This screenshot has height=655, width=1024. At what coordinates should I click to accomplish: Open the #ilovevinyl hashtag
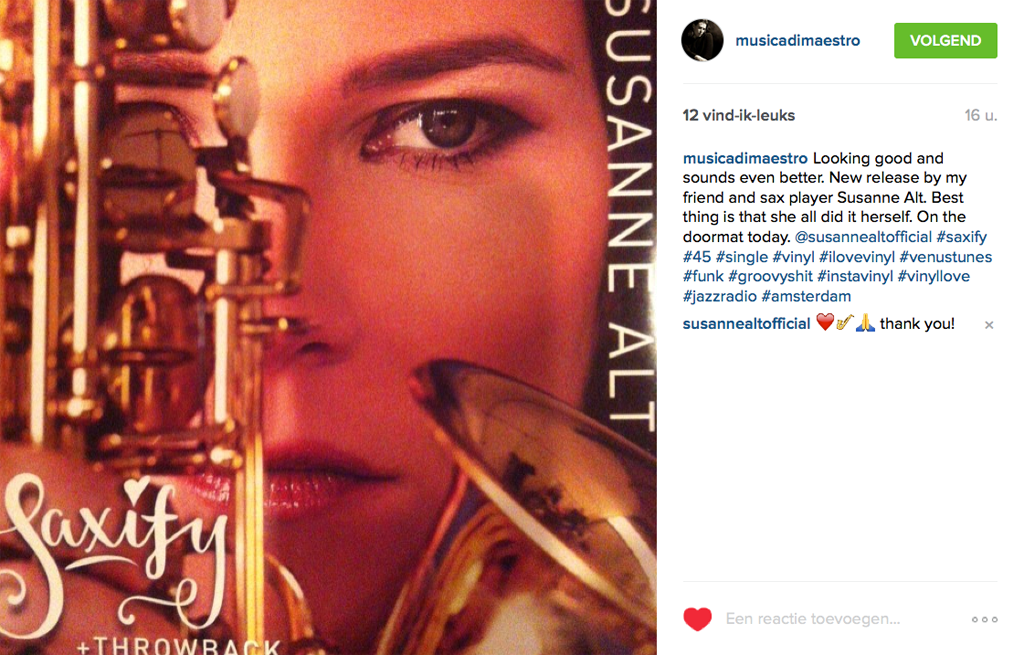tap(857, 257)
